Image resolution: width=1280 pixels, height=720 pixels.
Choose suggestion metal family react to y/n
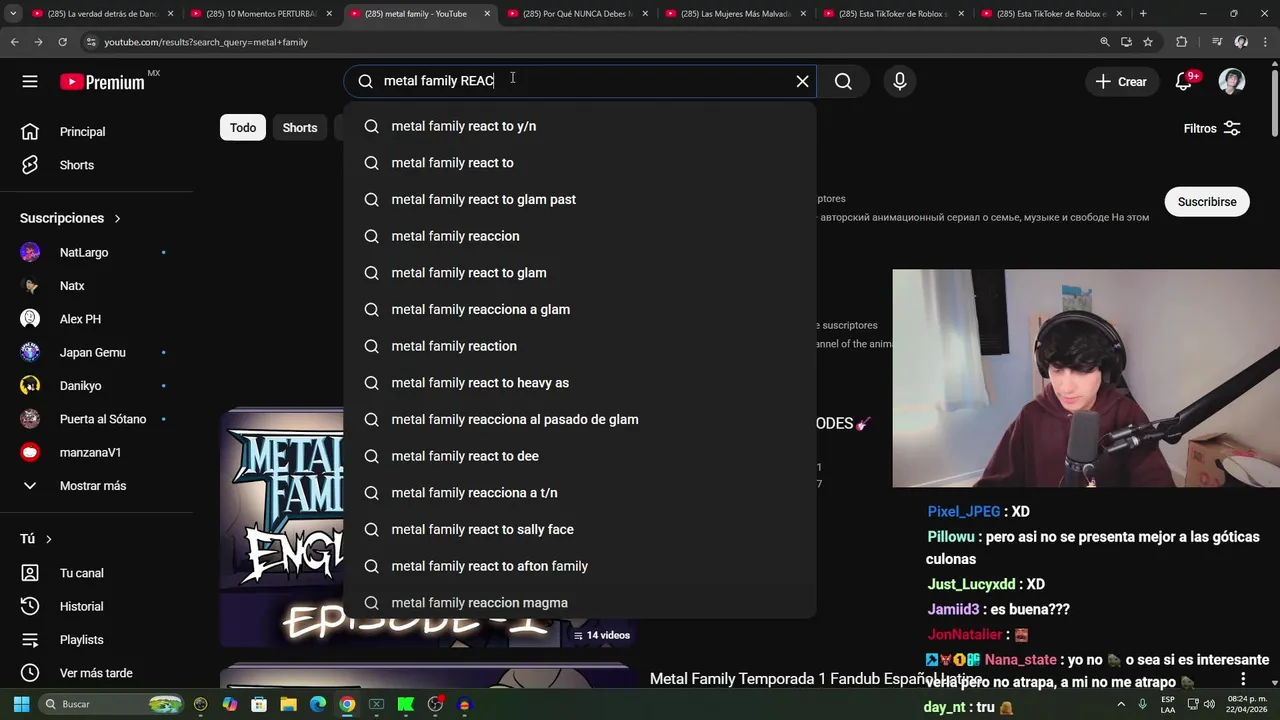(x=580, y=126)
